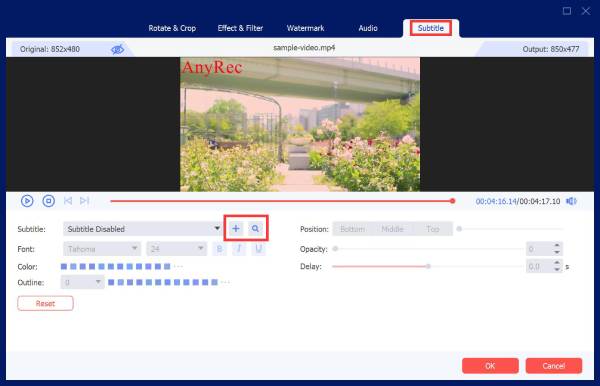The image size is (600, 386).
Task: Click the Original: 852x480 label
Action: 50,49
